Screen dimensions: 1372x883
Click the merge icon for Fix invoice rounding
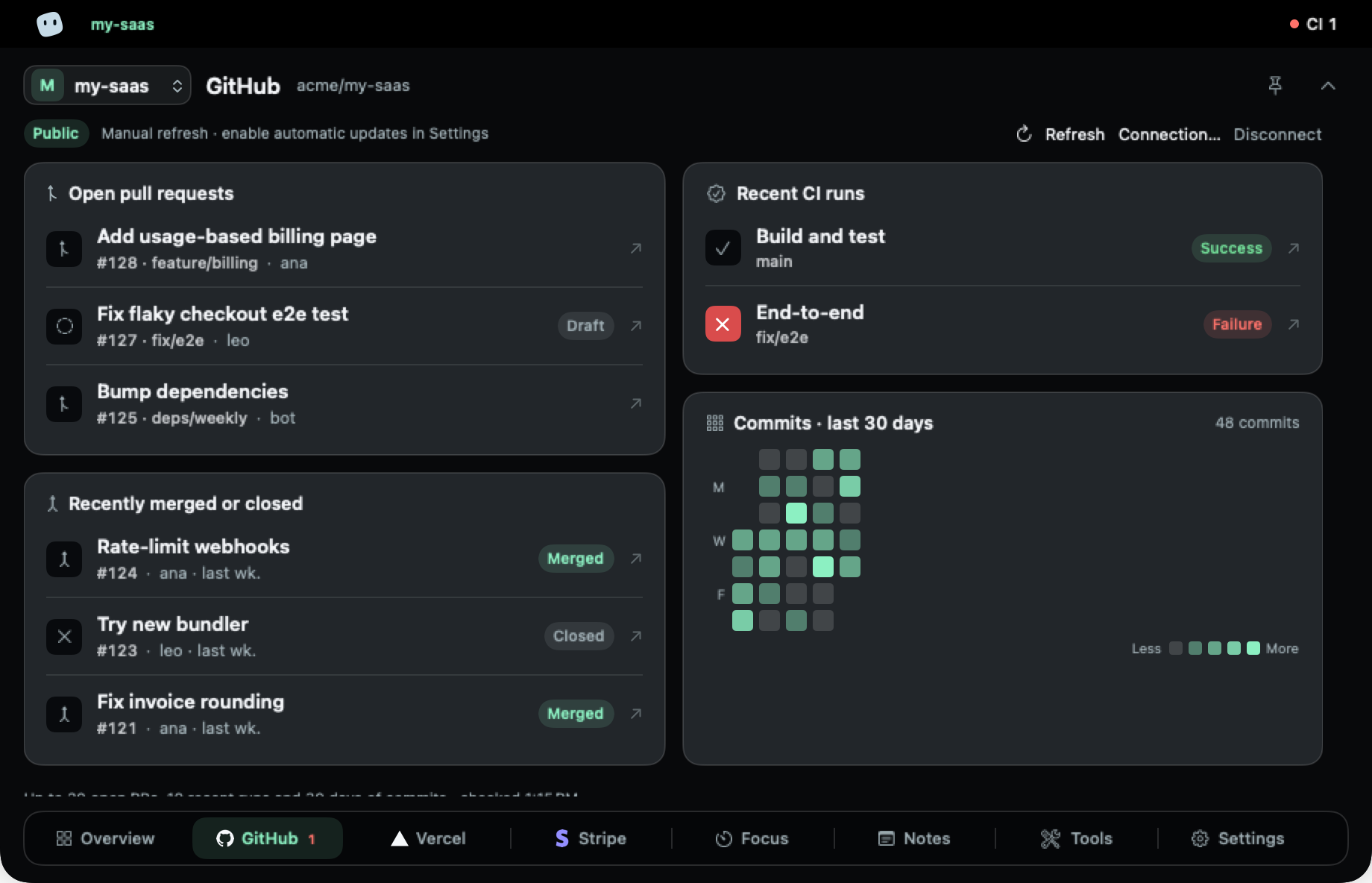64,714
